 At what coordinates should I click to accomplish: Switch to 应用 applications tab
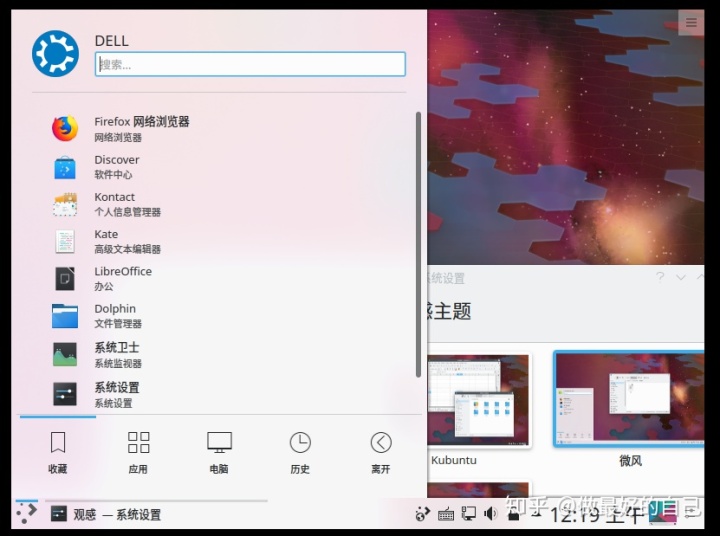[x=138, y=453]
